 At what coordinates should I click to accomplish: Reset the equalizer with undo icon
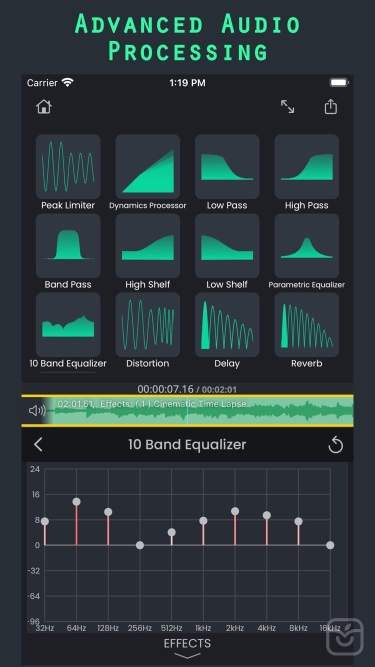click(x=335, y=445)
